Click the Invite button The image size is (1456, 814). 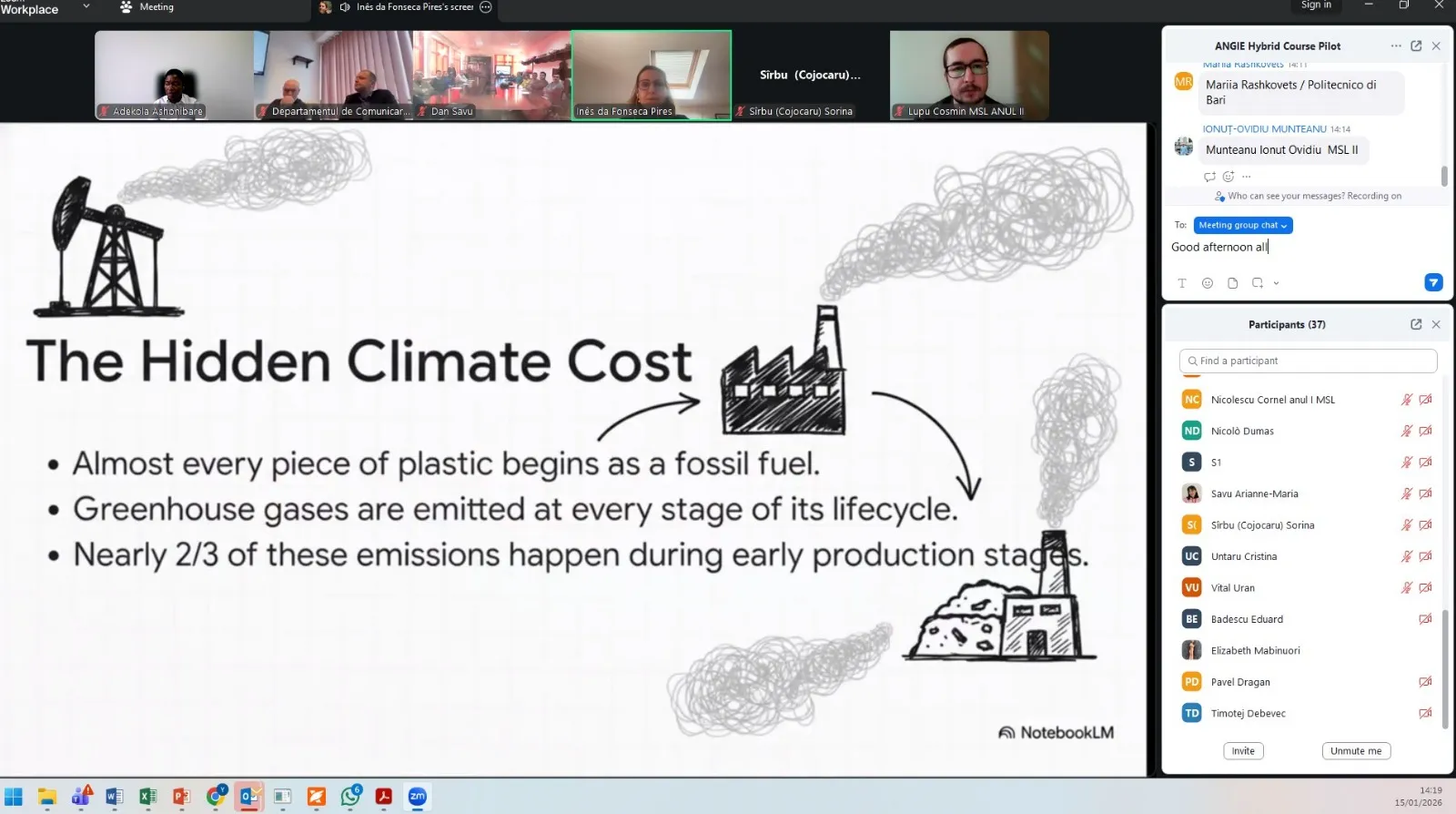[x=1243, y=751]
